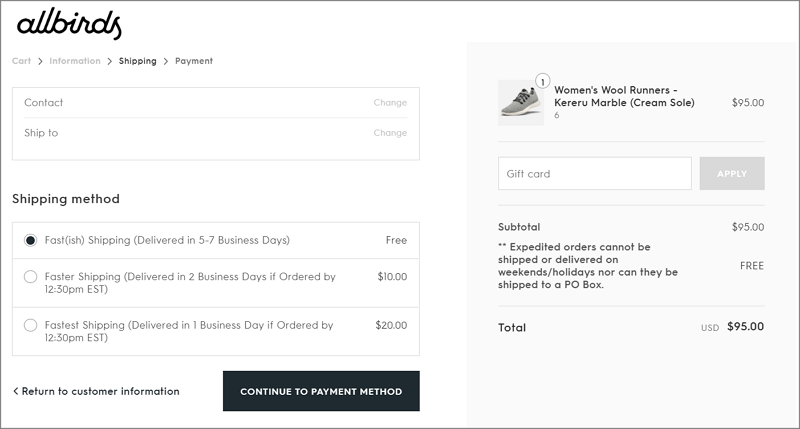Click the Wool Runners shoe thumbnail

click(521, 103)
